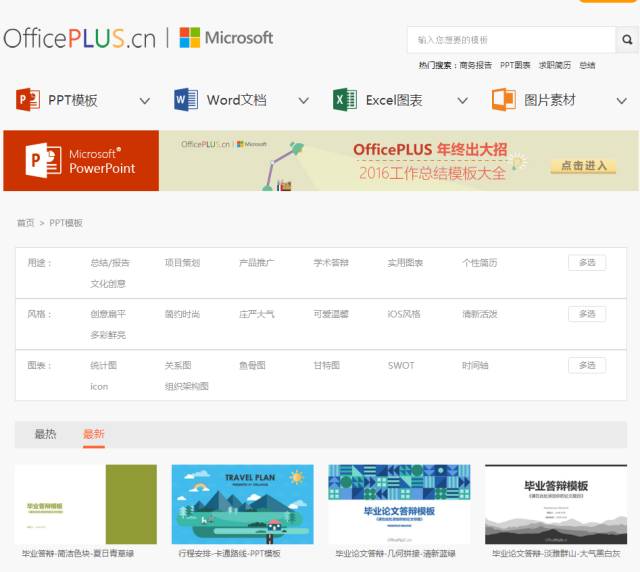Click caption 毕业答辩-简洁色块-夏日青草绿
The height and width of the screenshot is (572, 640).
(78, 554)
